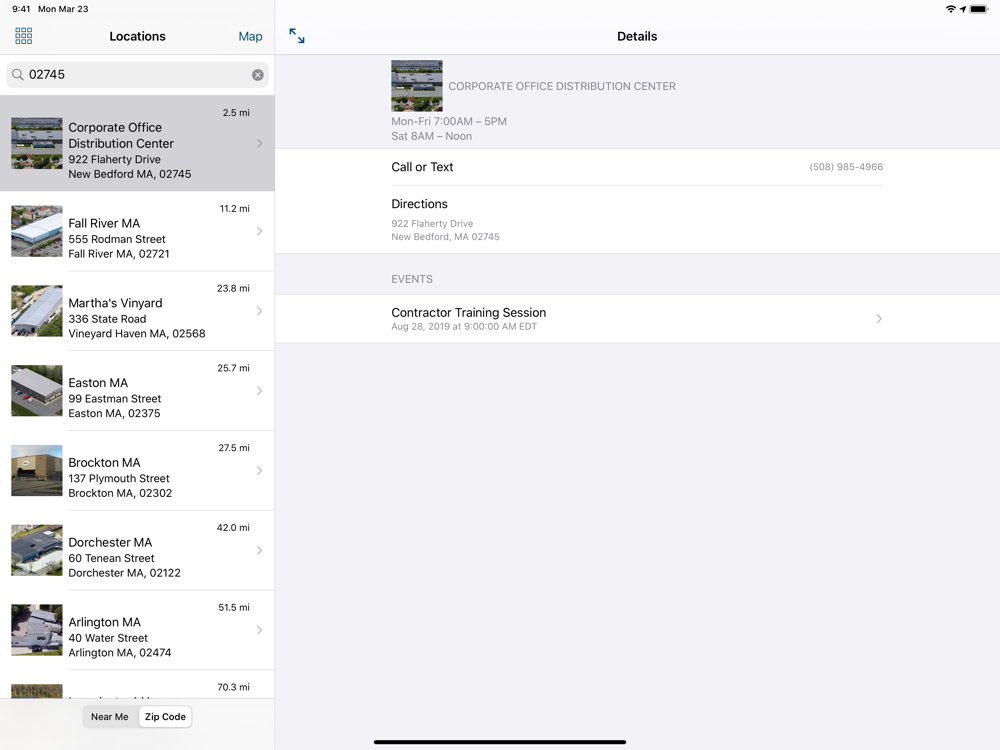Select 60 Tenean Street address
Image resolution: width=1000 pixels, height=750 pixels.
(111, 558)
